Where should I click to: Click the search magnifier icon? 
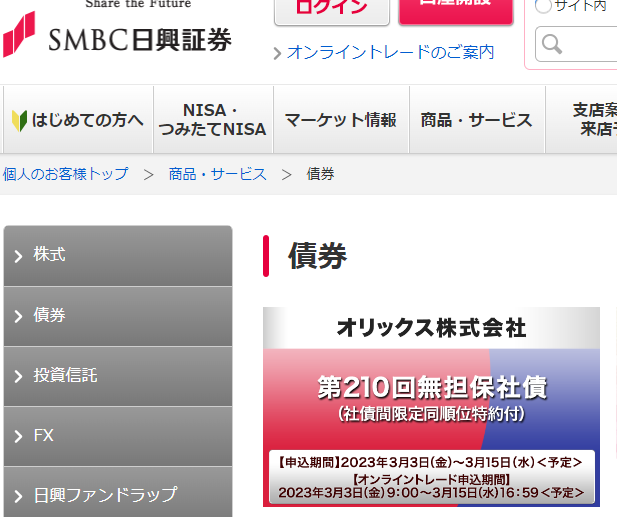[x=552, y=44]
